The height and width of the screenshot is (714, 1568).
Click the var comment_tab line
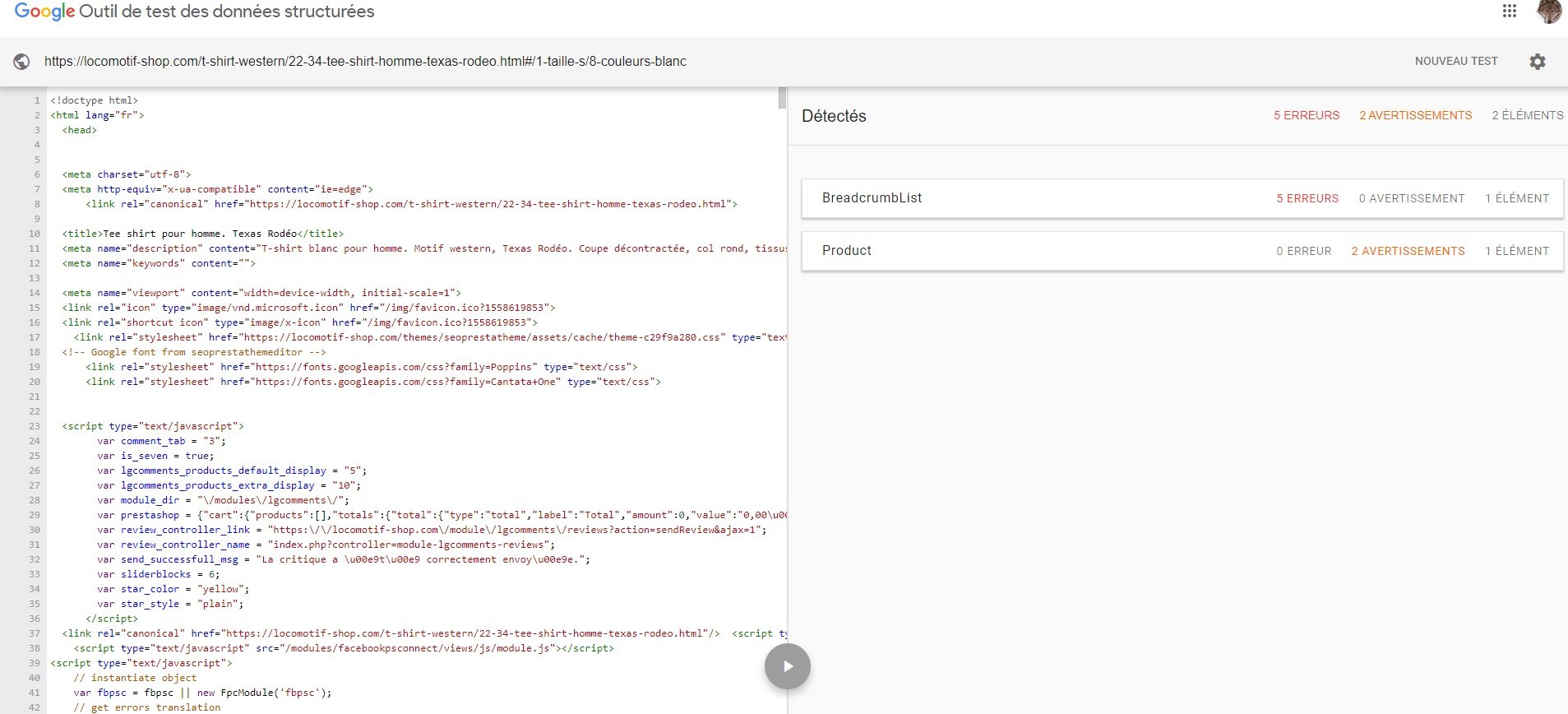point(161,441)
